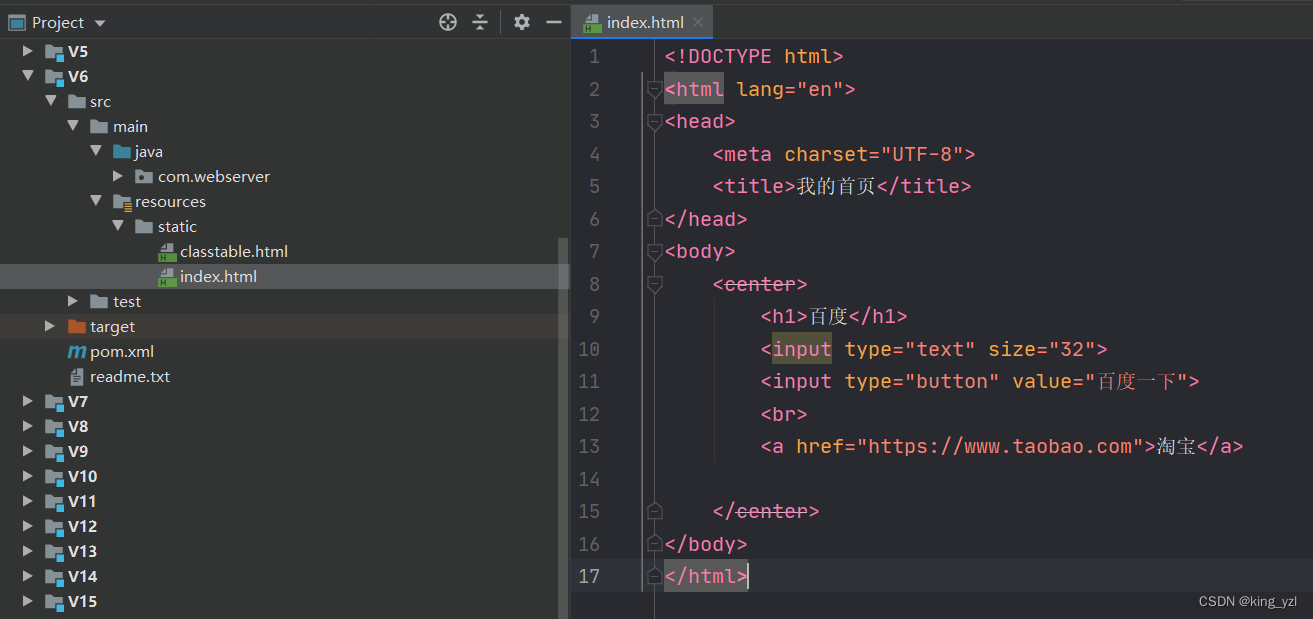1313x619 pixels.
Task: Expand the V15 module
Action: [x=28, y=601]
